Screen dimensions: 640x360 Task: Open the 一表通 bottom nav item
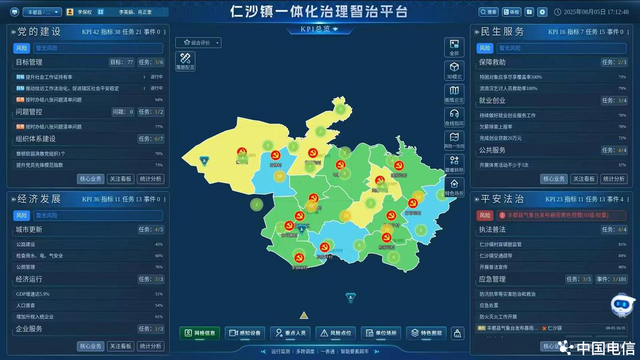(328, 351)
